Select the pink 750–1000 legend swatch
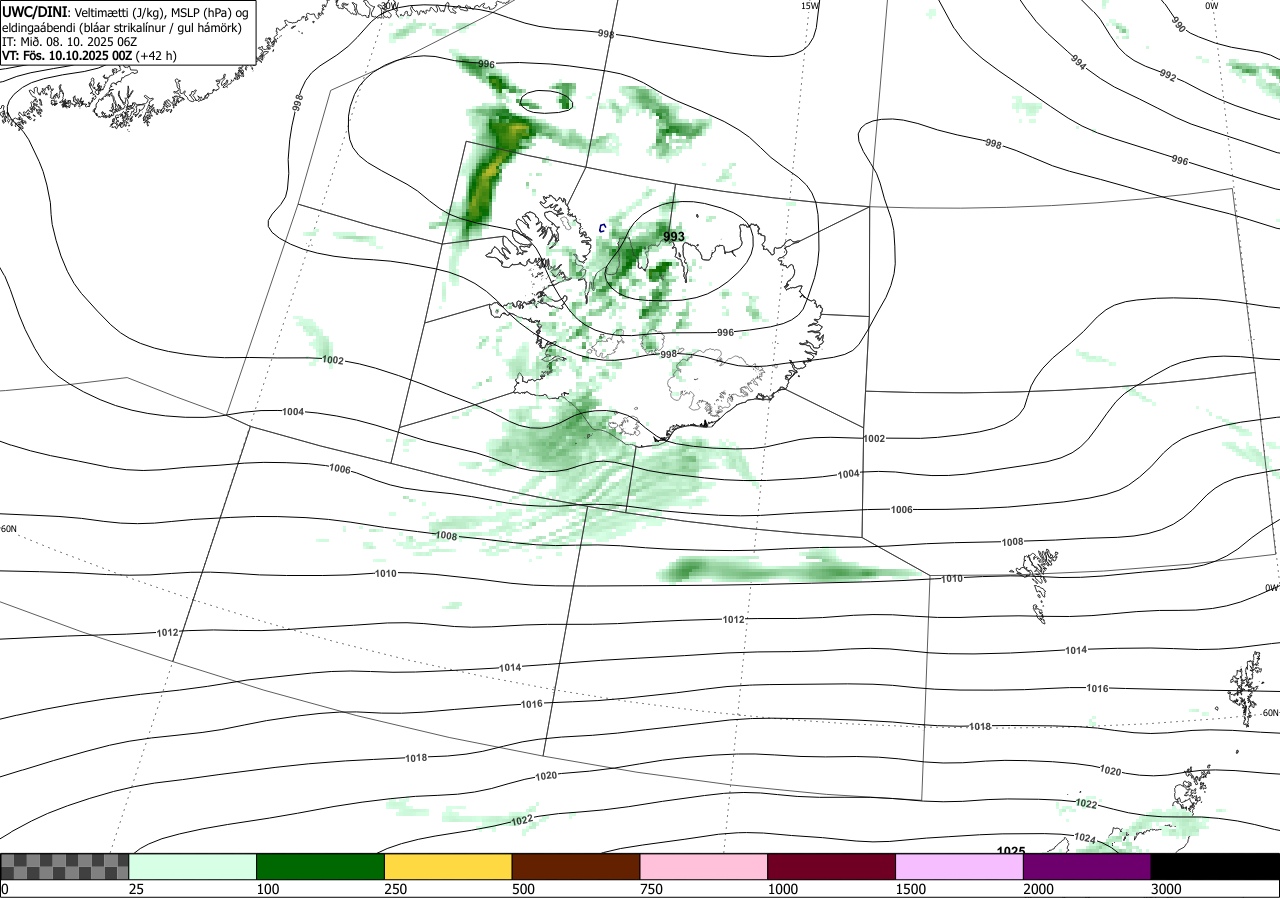 (704, 866)
